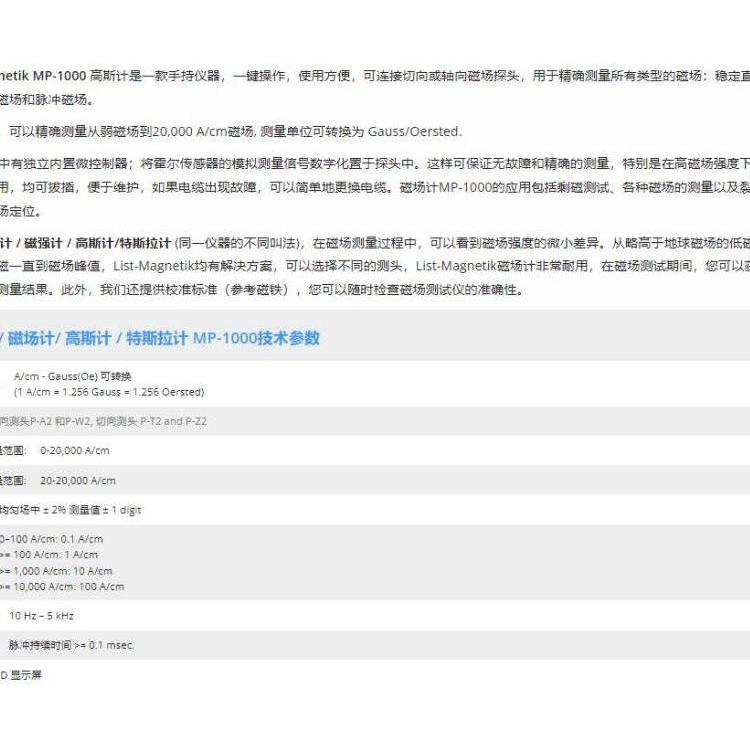Image resolution: width=750 pixels, height=750 pixels.
Task: Click the 'MP-1000 高斯计是一款手持仪器' sentence
Action: pos(375,76)
